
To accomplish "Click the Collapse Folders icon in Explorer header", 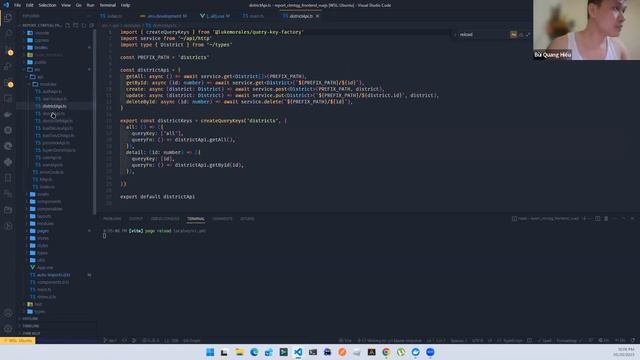I will pyautogui.click(x=91, y=25).
